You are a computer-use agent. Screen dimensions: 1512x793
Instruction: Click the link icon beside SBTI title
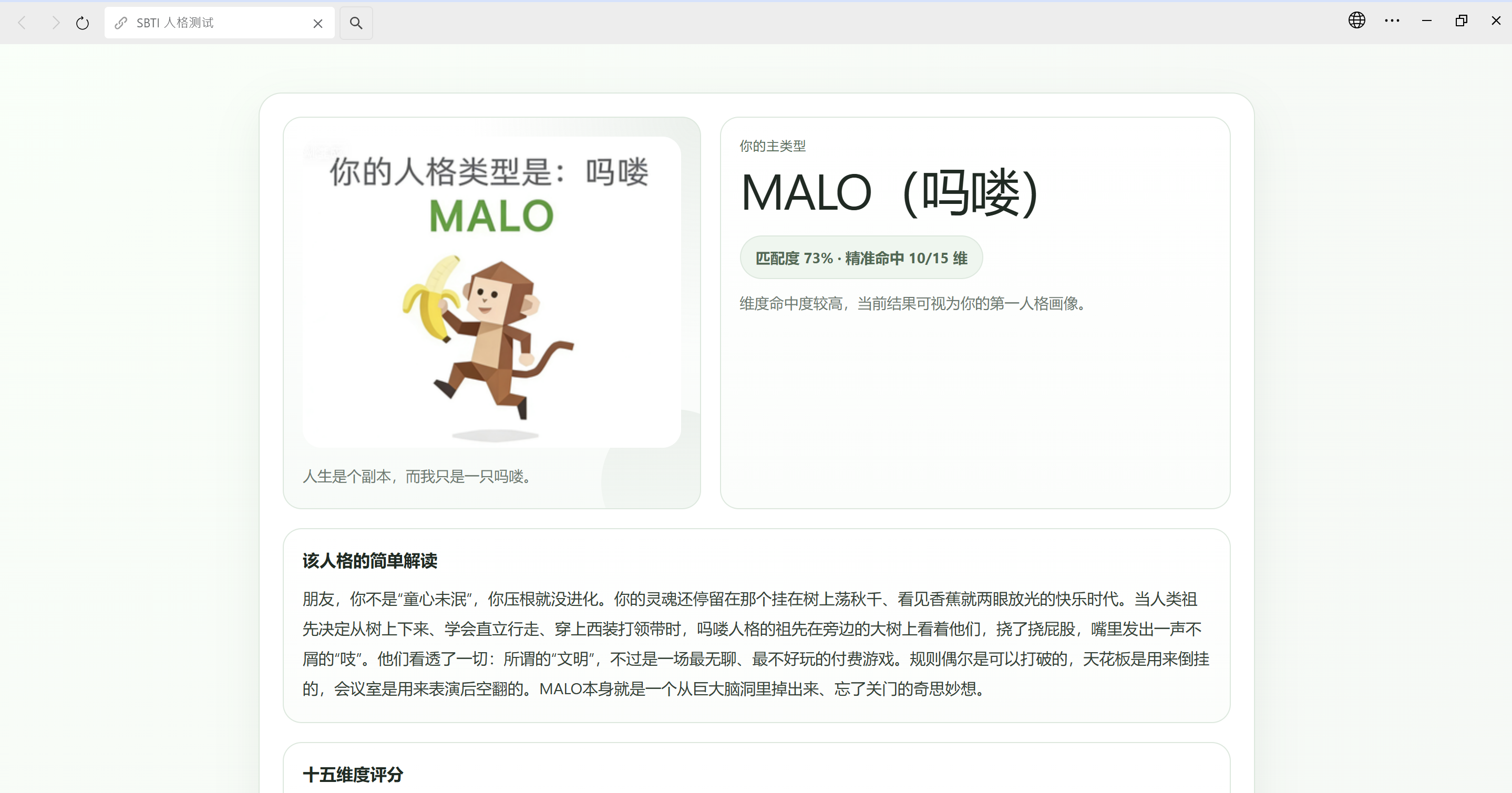click(x=121, y=23)
